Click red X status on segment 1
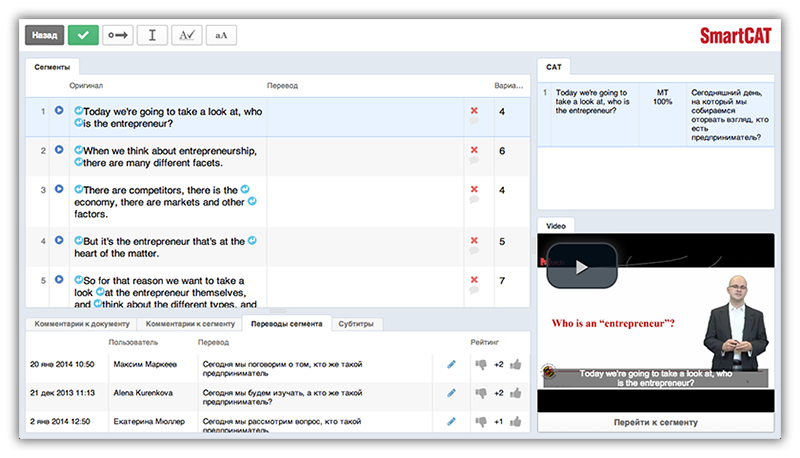The image size is (800, 458). (x=474, y=110)
